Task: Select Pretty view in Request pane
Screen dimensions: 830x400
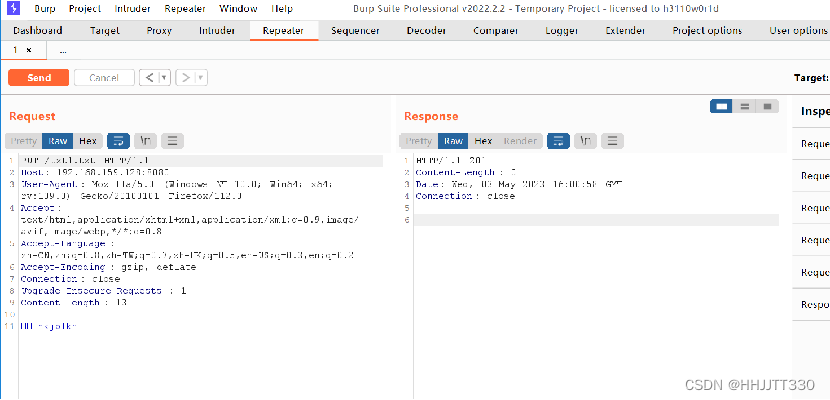Action: tap(24, 141)
